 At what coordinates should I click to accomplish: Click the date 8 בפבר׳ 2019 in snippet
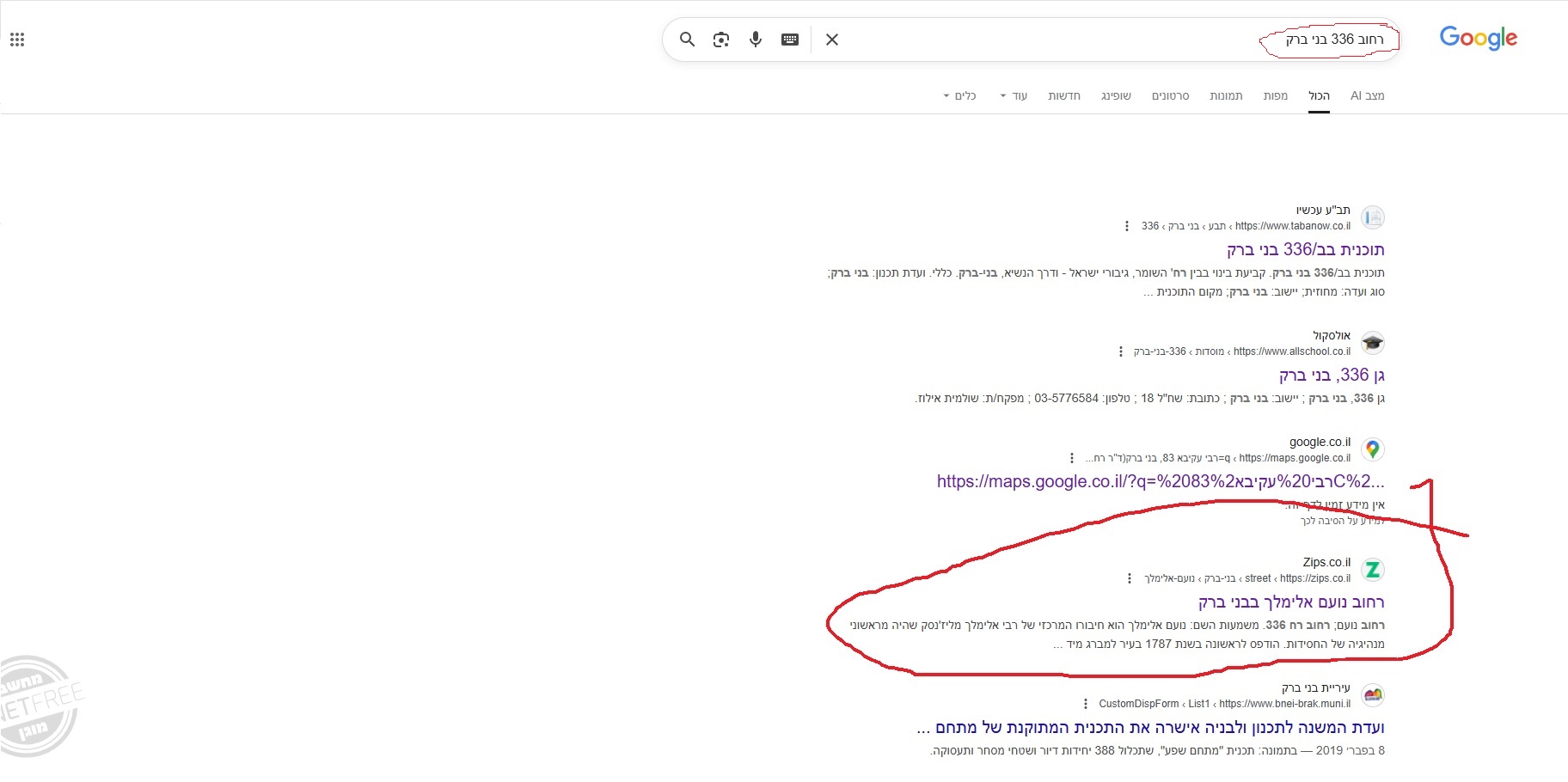click(x=1351, y=750)
